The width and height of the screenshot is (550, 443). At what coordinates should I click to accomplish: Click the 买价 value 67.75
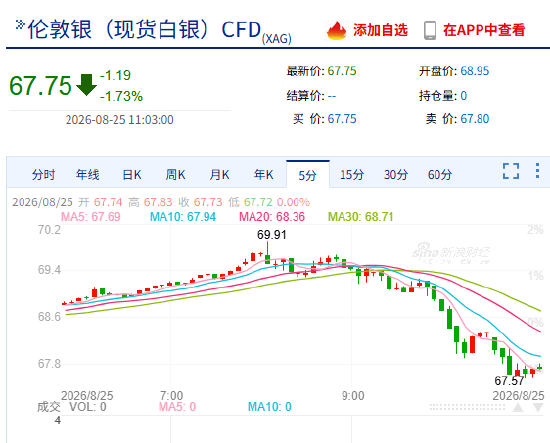[x=342, y=119]
